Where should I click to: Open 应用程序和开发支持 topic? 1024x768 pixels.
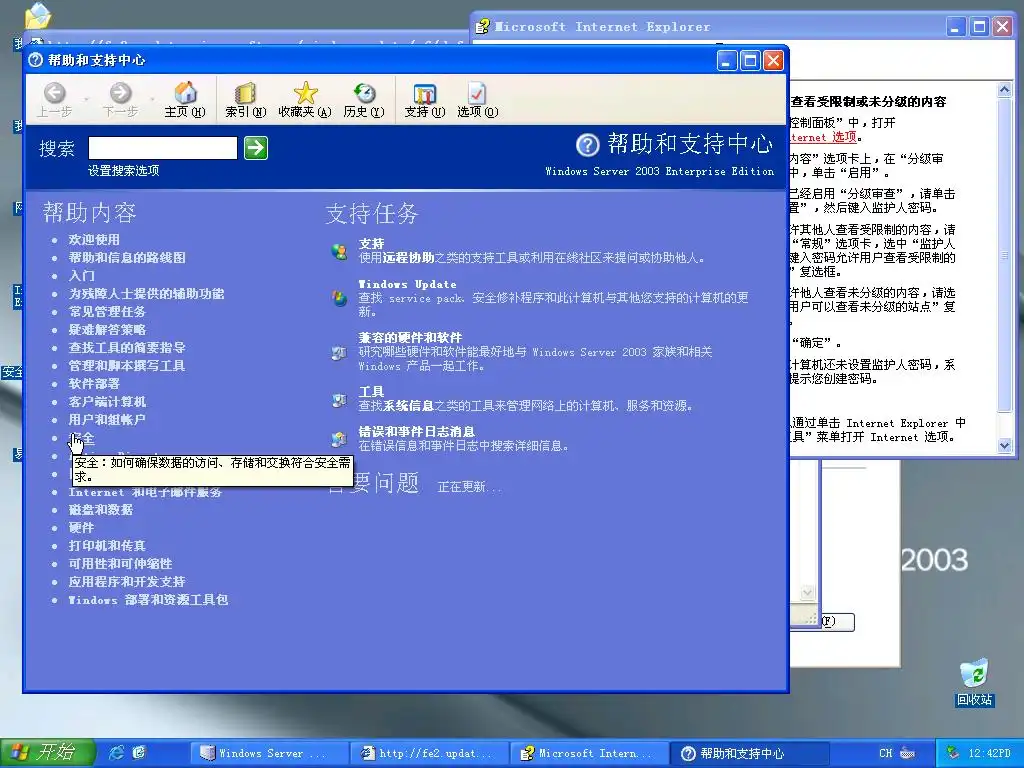127,581
